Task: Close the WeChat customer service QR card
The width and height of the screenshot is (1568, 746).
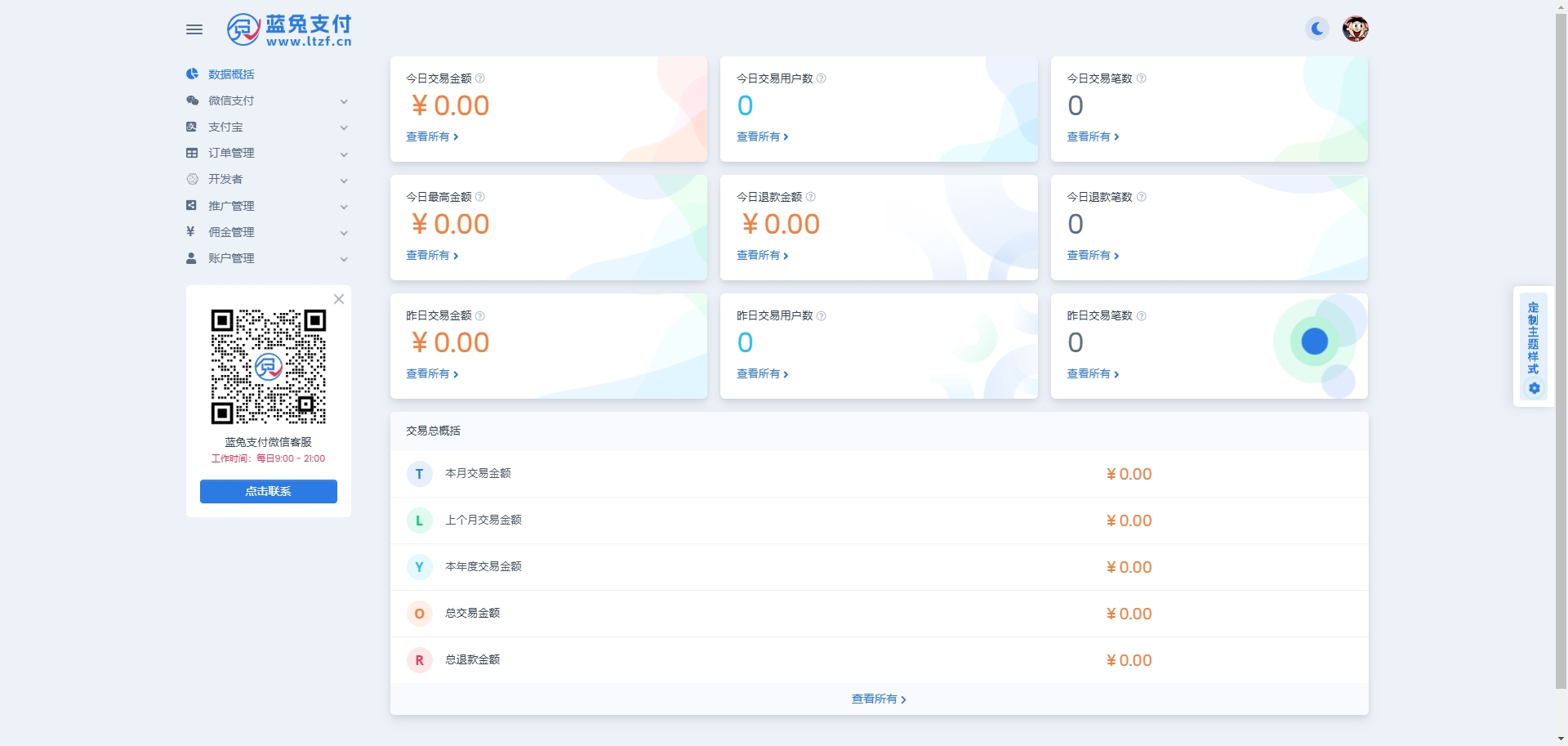Action: 339,299
